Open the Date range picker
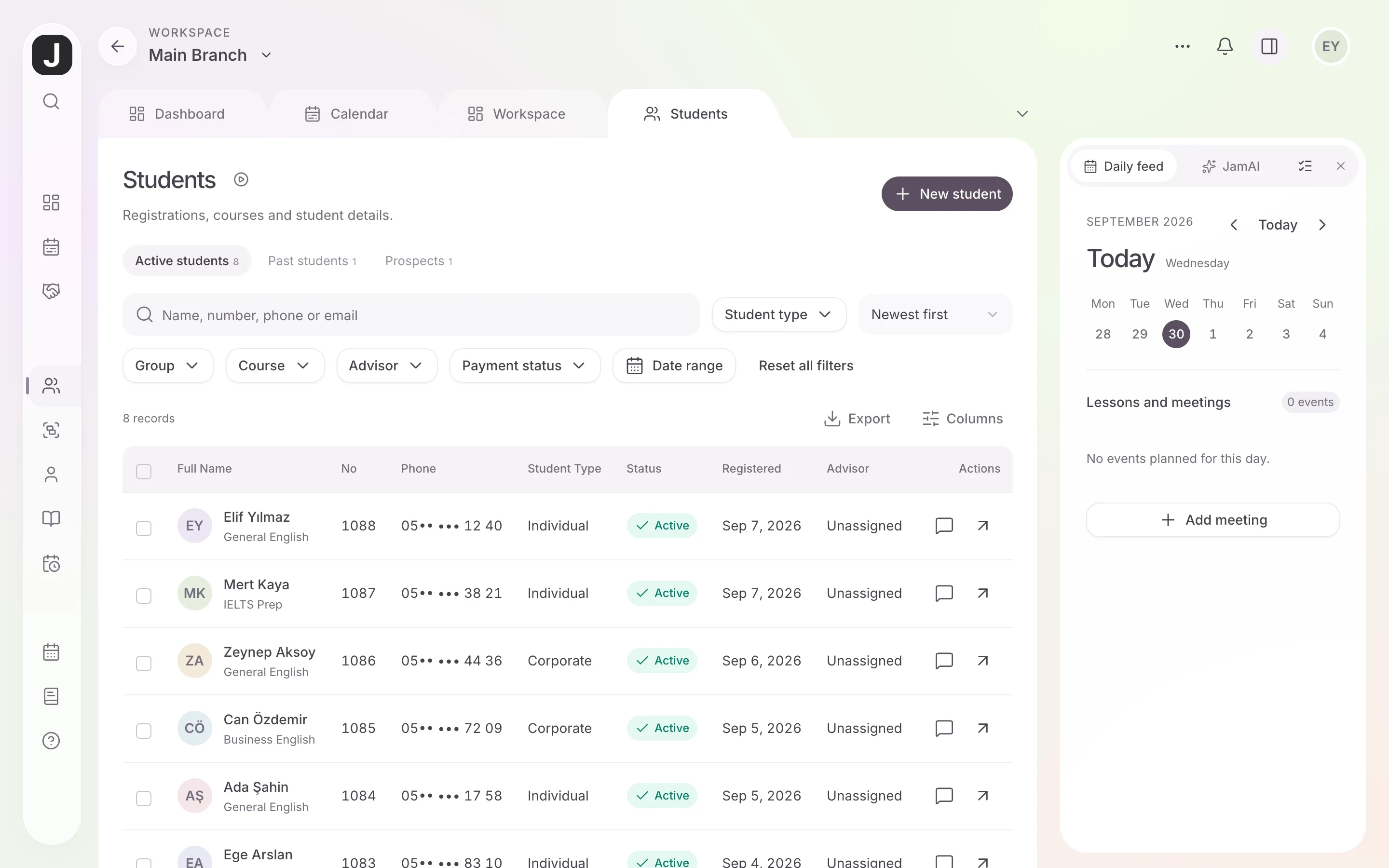This screenshot has height=868, width=1389. [x=674, y=366]
